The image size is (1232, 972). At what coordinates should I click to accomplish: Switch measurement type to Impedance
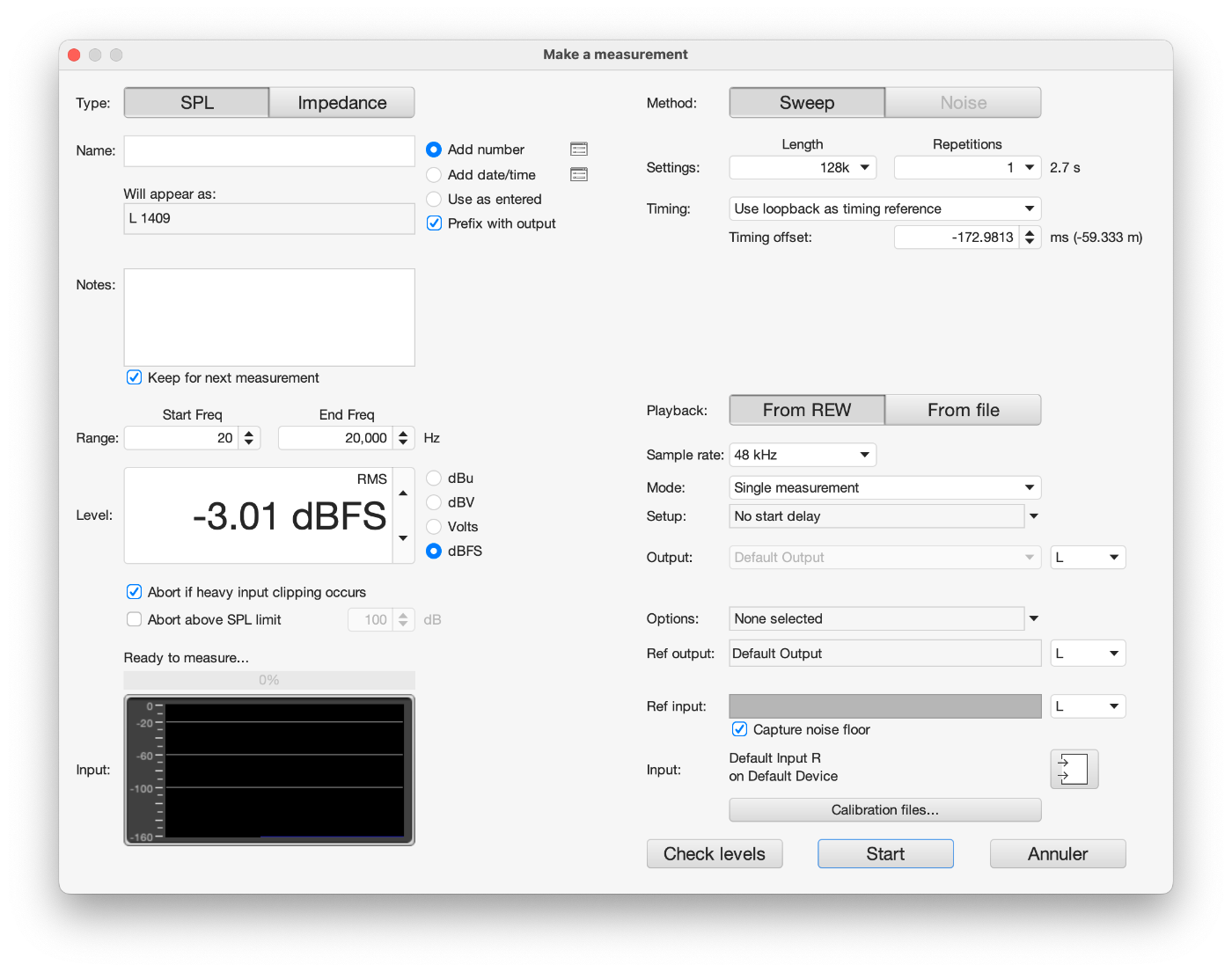click(x=342, y=102)
